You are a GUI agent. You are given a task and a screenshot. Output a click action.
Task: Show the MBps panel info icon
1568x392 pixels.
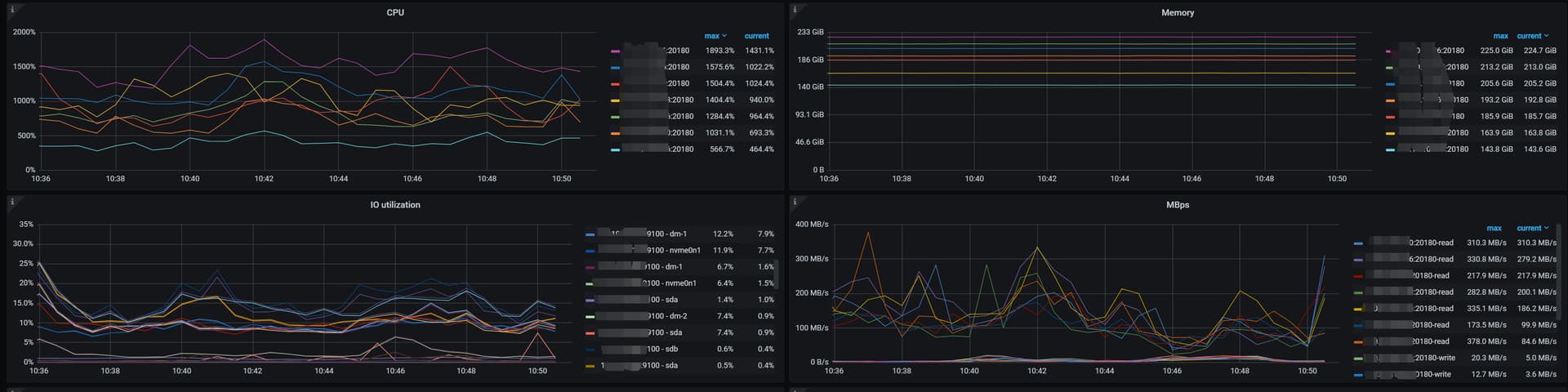coord(795,201)
